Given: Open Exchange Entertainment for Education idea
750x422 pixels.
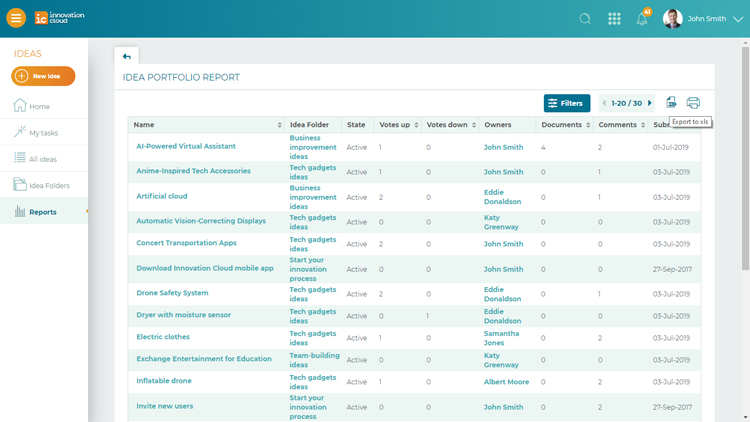Looking at the screenshot, I should pos(204,359).
